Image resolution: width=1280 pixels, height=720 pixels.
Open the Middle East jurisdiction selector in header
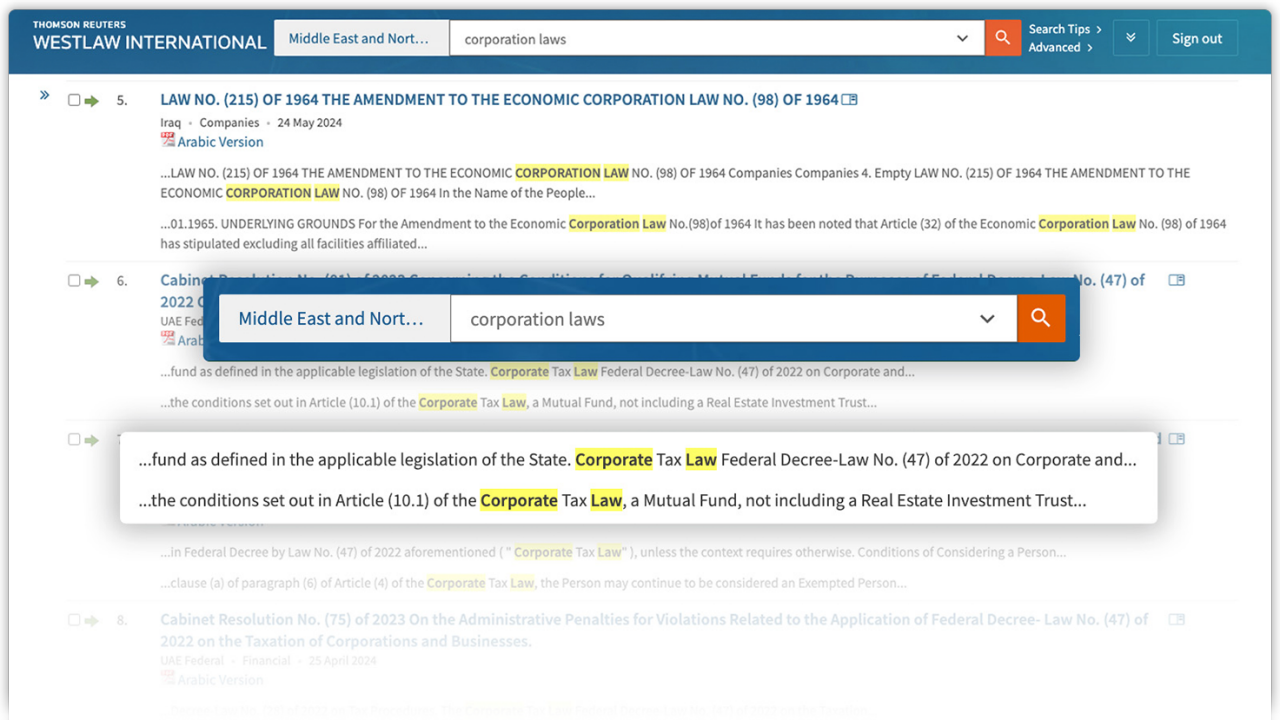pos(361,39)
